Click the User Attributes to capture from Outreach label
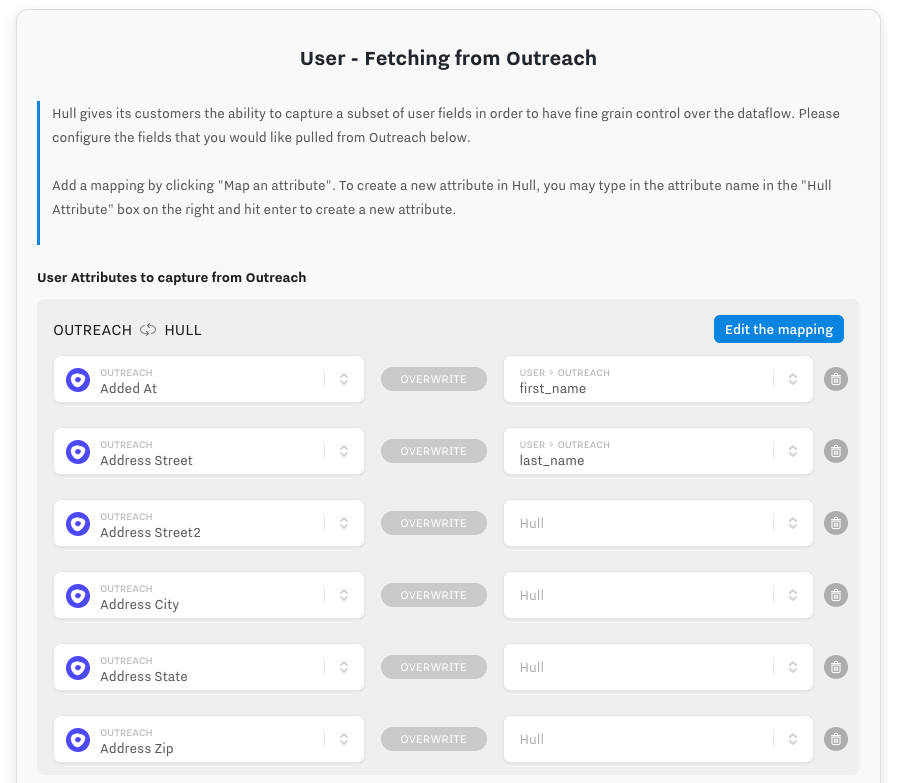Screen dimensions: 899x783 171,277
